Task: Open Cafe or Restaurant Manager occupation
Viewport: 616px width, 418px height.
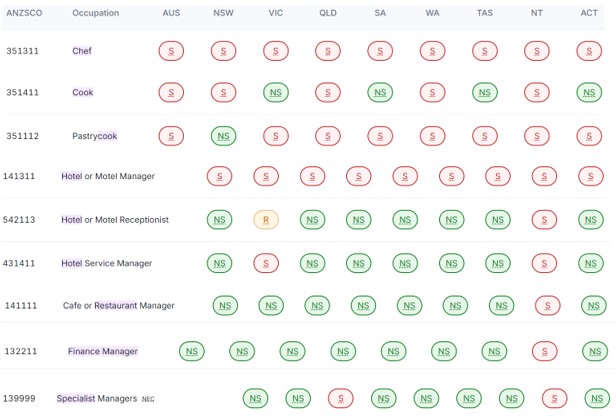Action: tap(118, 305)
